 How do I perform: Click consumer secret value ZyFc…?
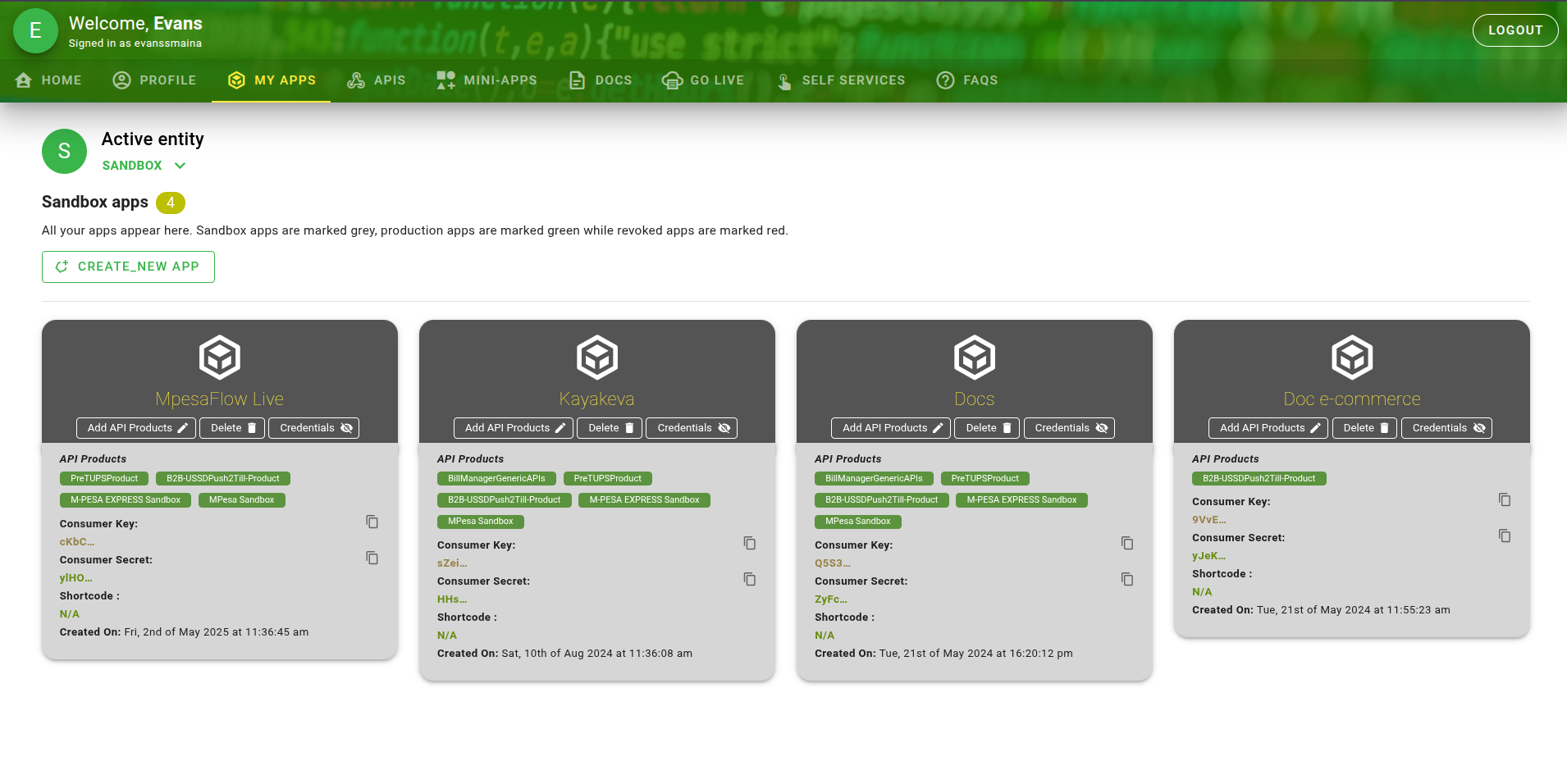click(x=831, y=599)
